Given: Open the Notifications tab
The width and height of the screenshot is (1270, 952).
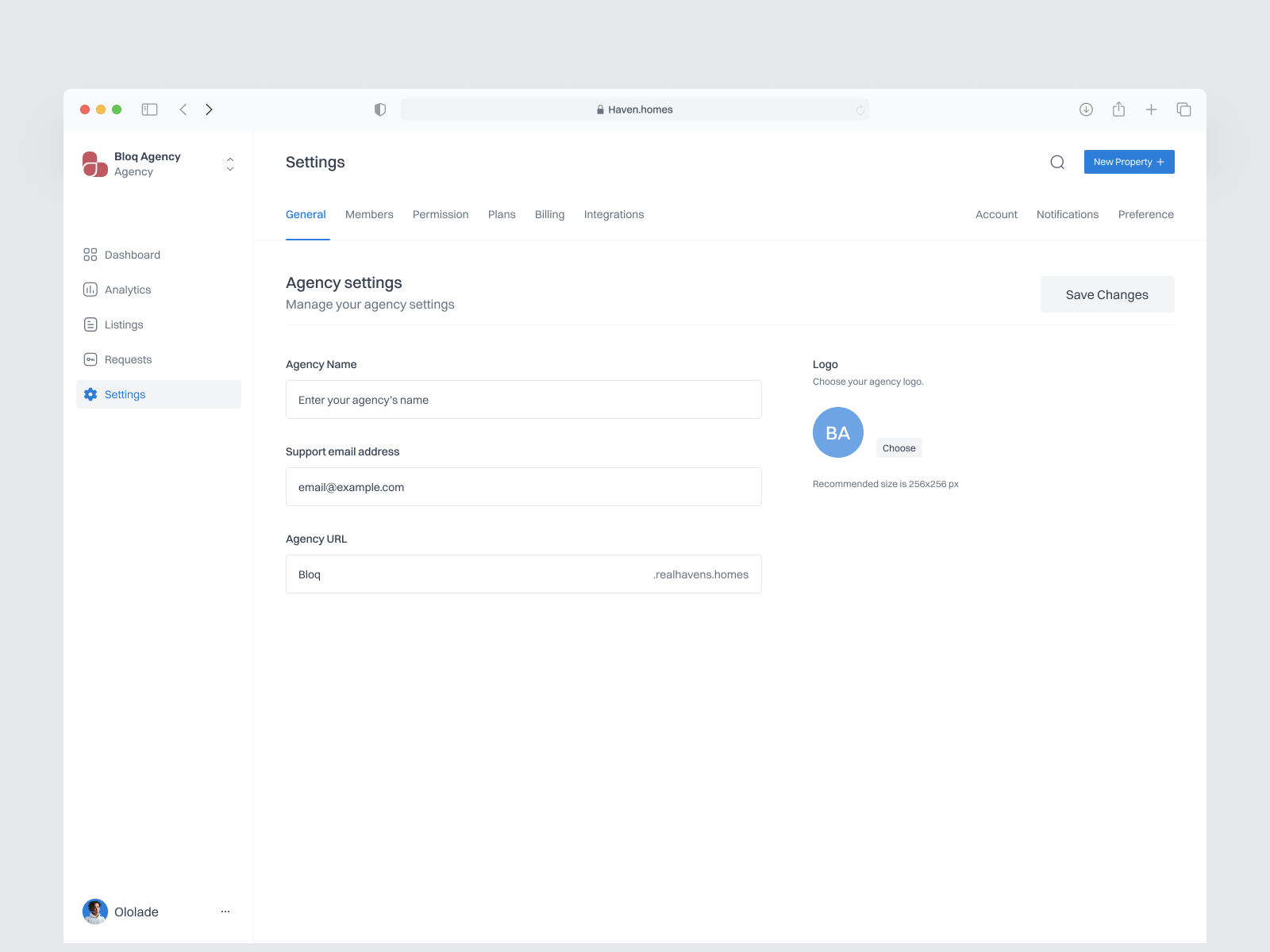Looking at the screenshot, I should (x=1067, y=214).
